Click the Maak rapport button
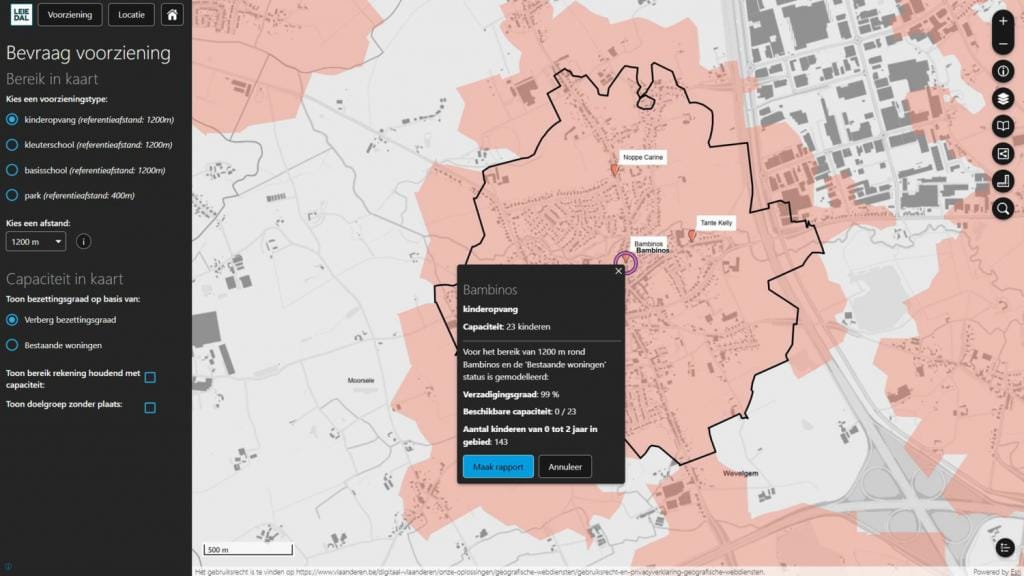The height and width of the screenshot is (576, 1024). click(x=497, y=467)
